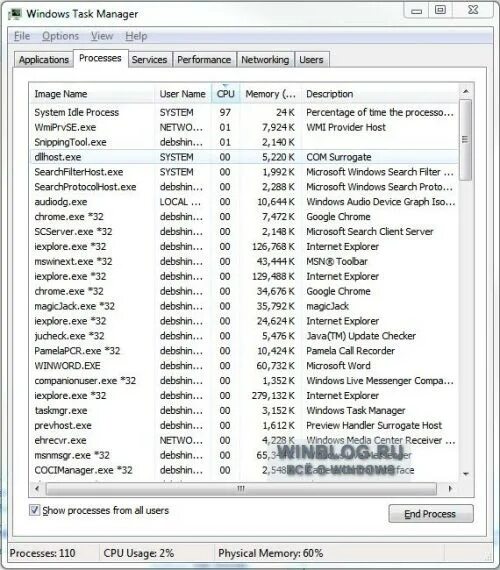Image resolution: width=500 pixels, height=570 pixels.
Task: Click the vertical scrollbar thumb
Action: click(465, 140)
